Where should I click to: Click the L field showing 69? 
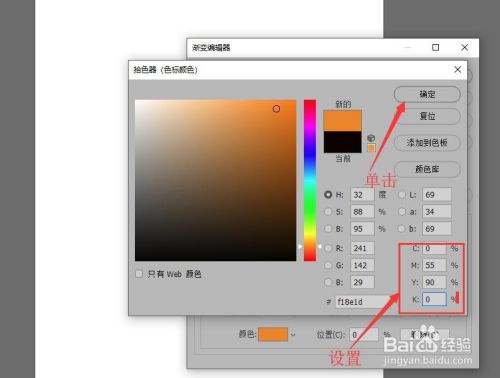coord(437,195)
